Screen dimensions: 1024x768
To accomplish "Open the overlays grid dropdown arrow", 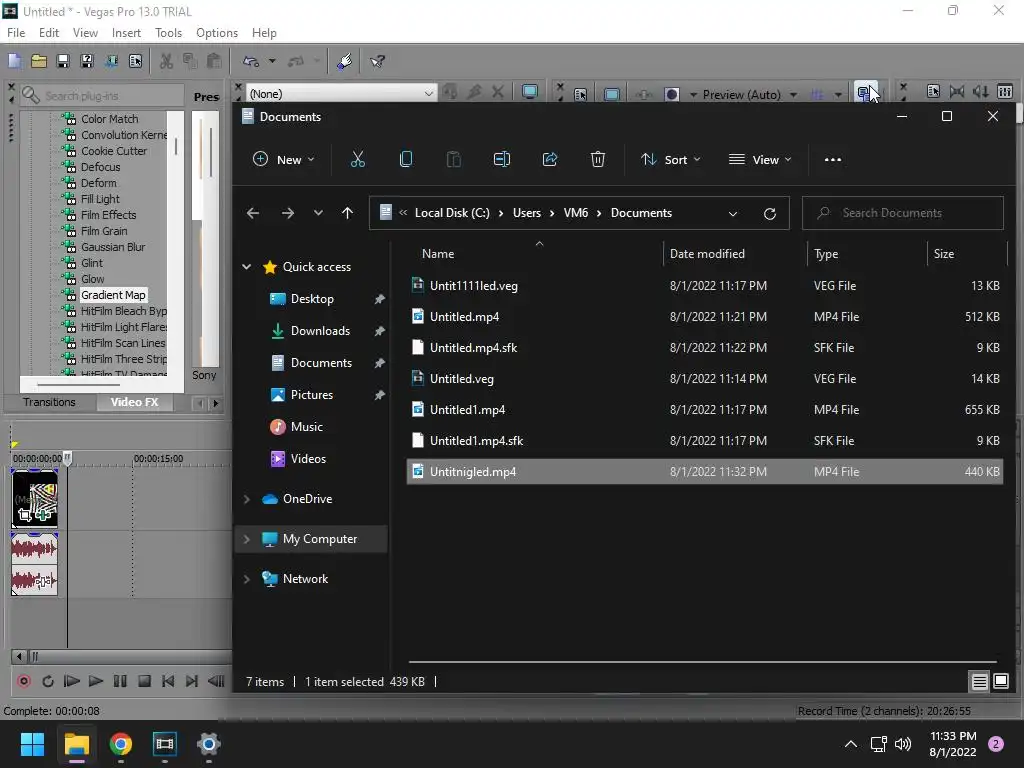I will (x=838, y=95).
